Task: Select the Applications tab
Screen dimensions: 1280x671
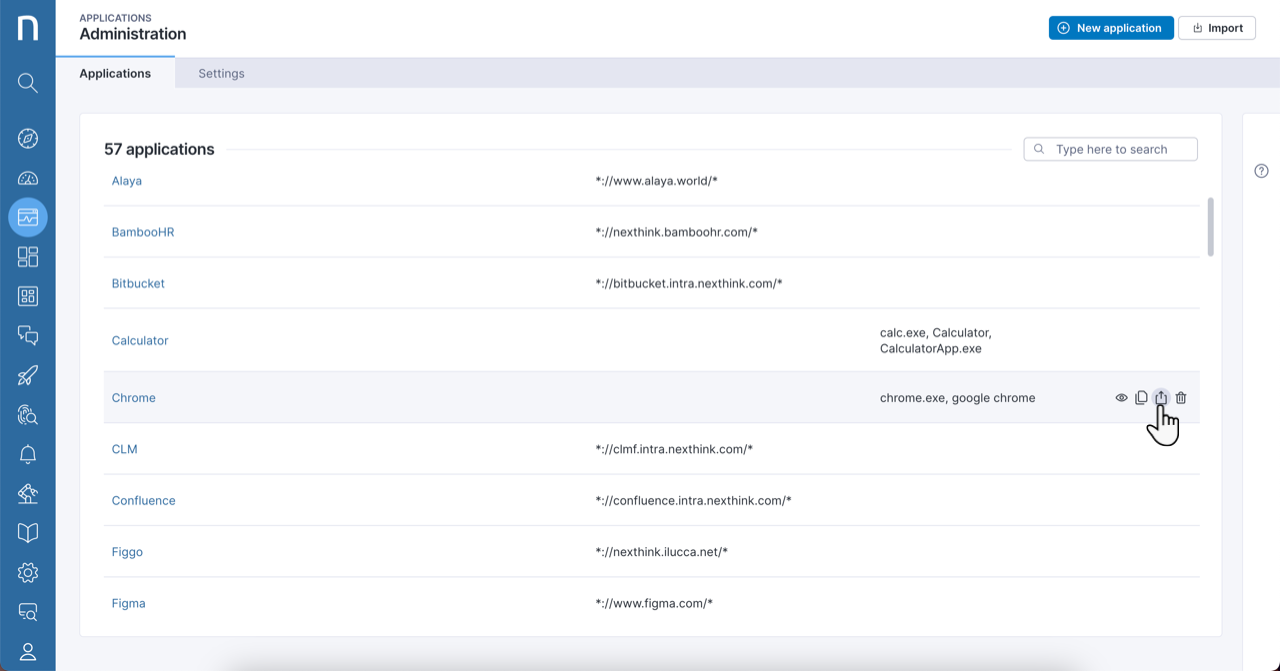Action: click(x=115, y=73)
